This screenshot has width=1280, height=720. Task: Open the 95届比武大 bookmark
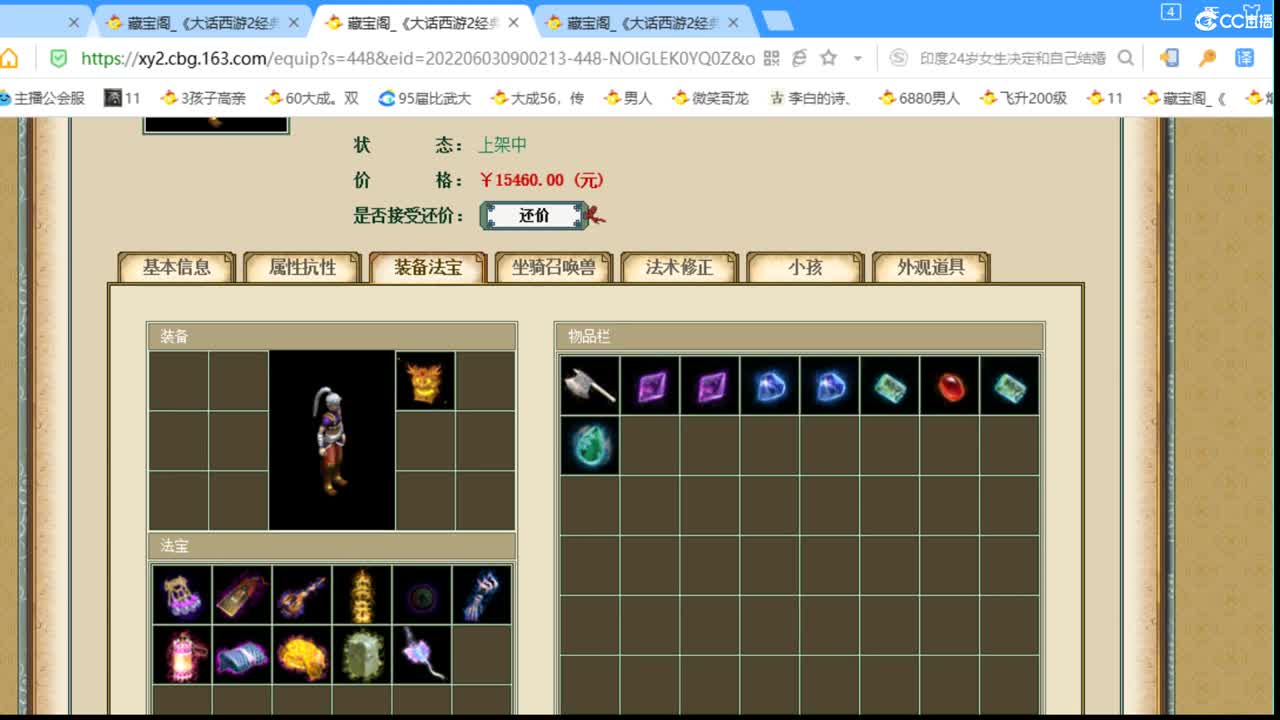click(x=425, y=98)
